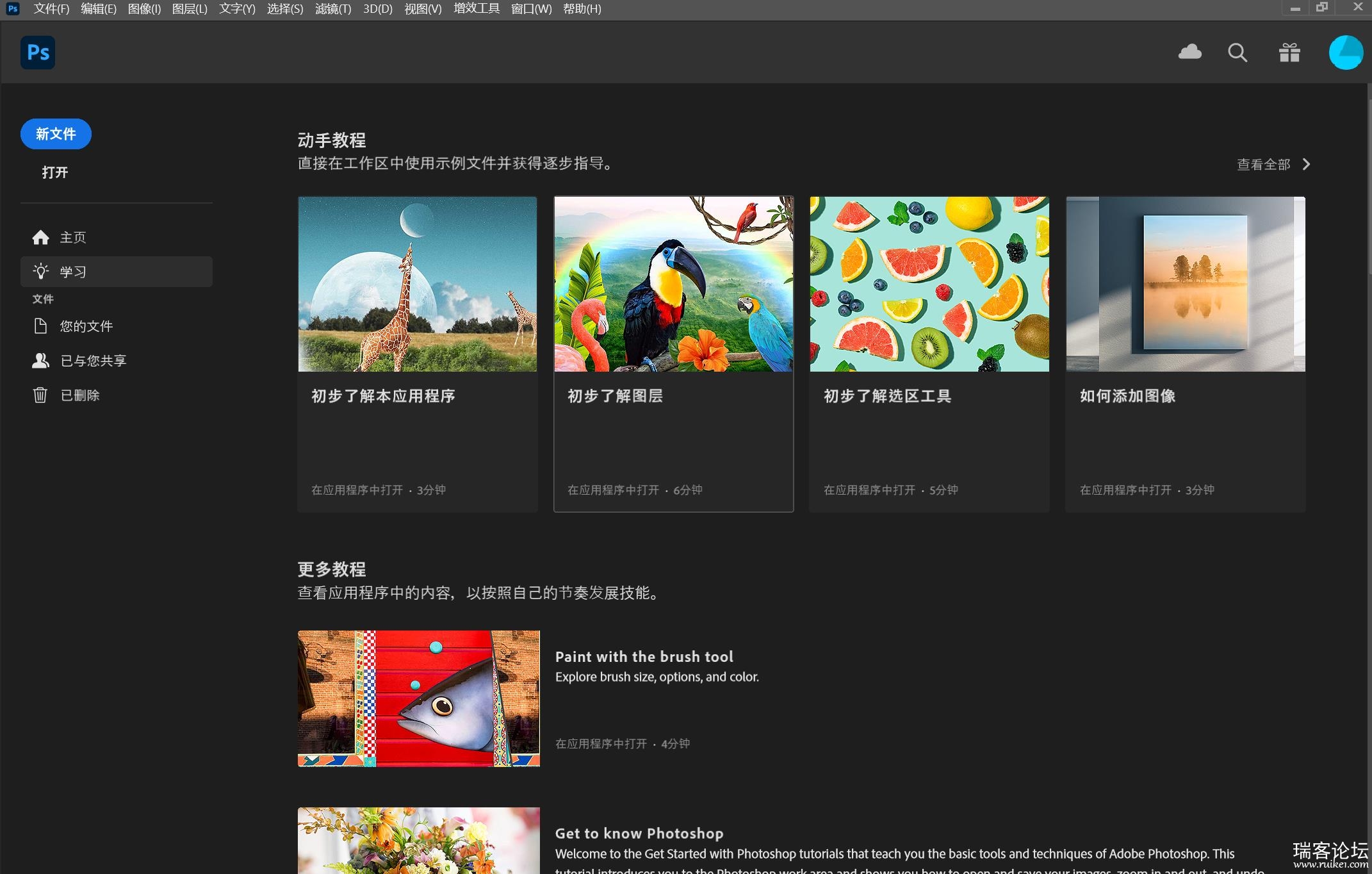Click the 初步了解本应用程序 card title

point(383,396)
